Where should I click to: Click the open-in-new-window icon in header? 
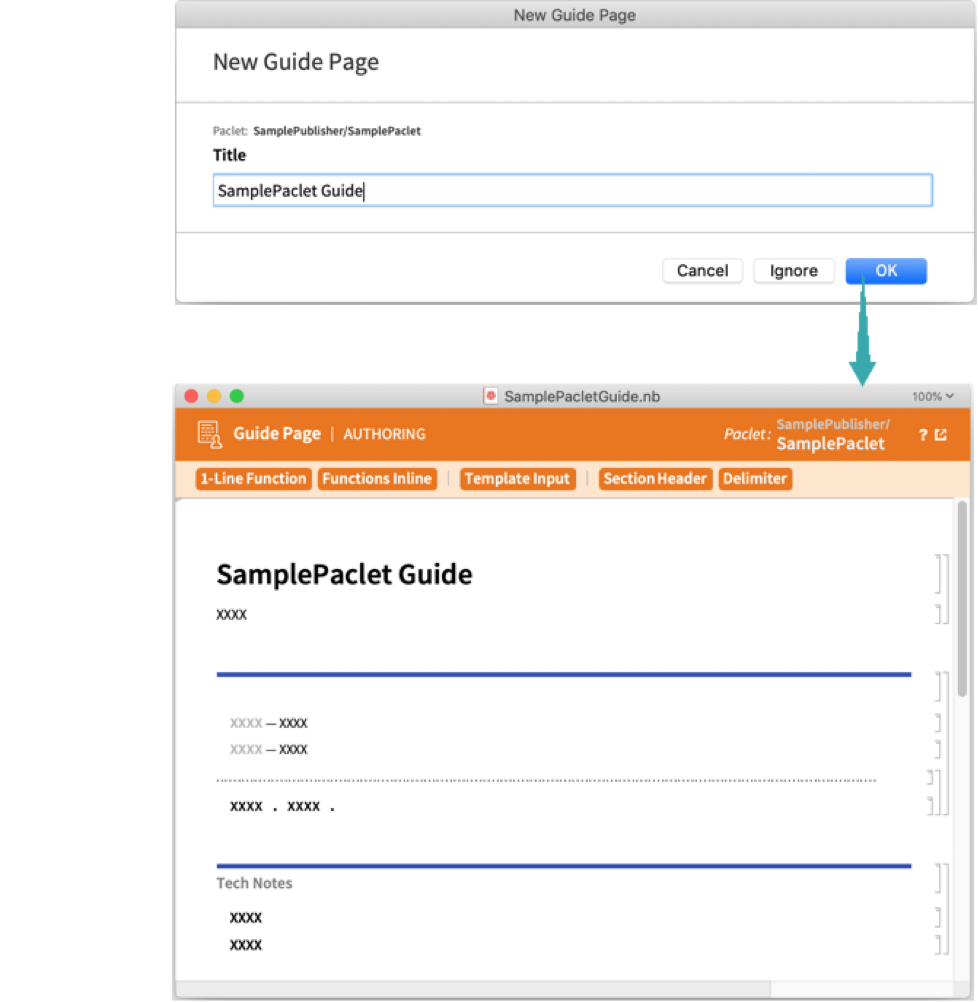tap(941, 435)
